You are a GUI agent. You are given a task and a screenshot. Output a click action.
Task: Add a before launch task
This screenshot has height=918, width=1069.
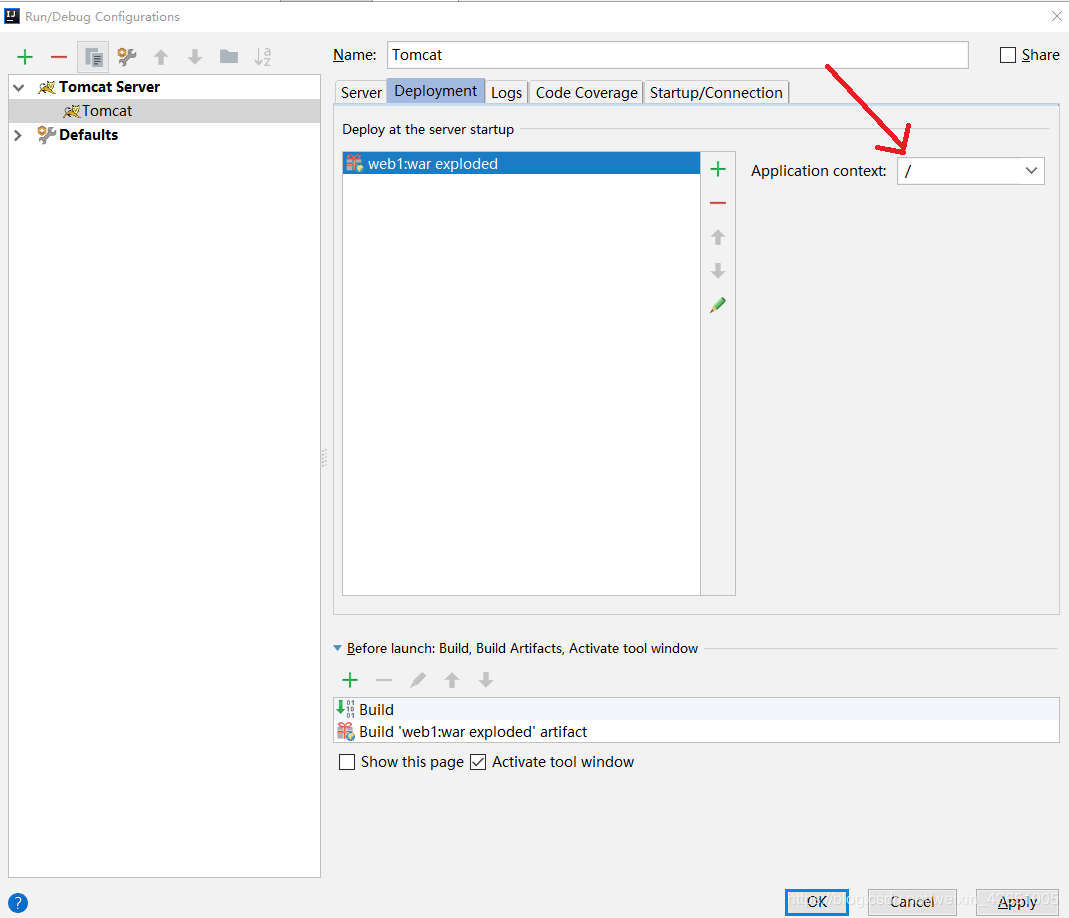[x=350, y=680]
